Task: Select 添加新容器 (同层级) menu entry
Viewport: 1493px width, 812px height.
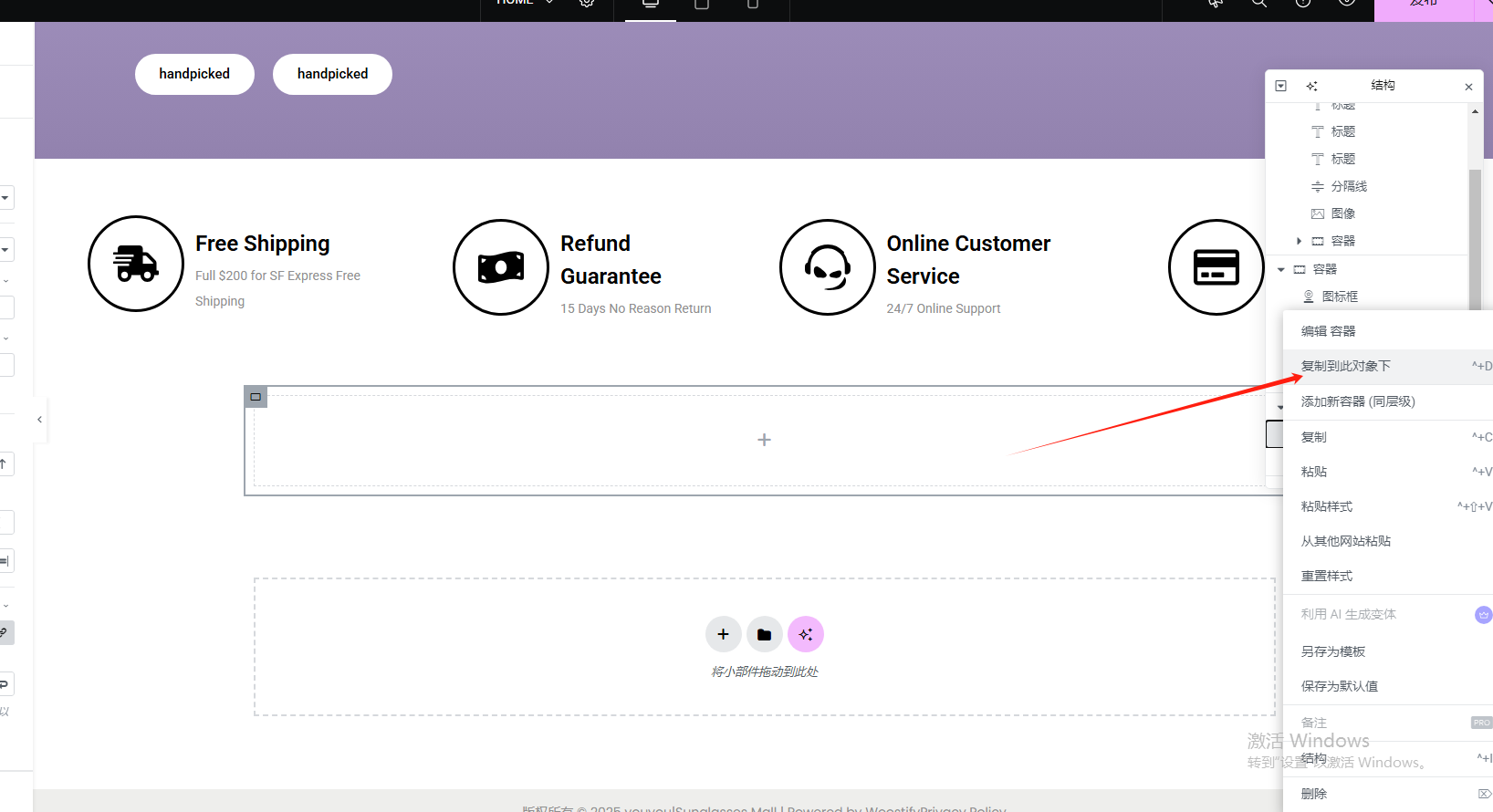Action: coord(1357,401)
